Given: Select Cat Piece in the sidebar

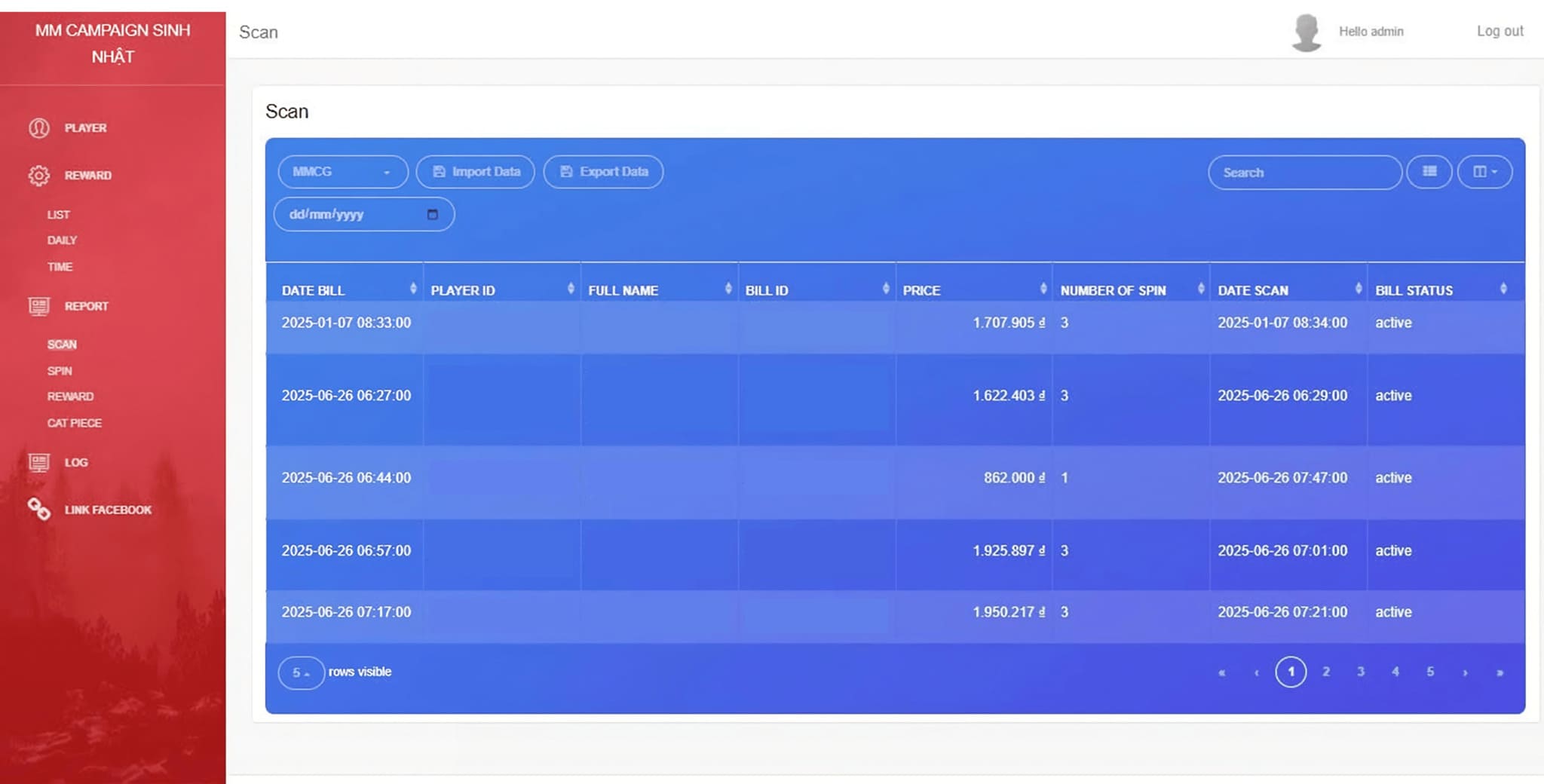Looking at the screenshot, I should pos(74,423).
